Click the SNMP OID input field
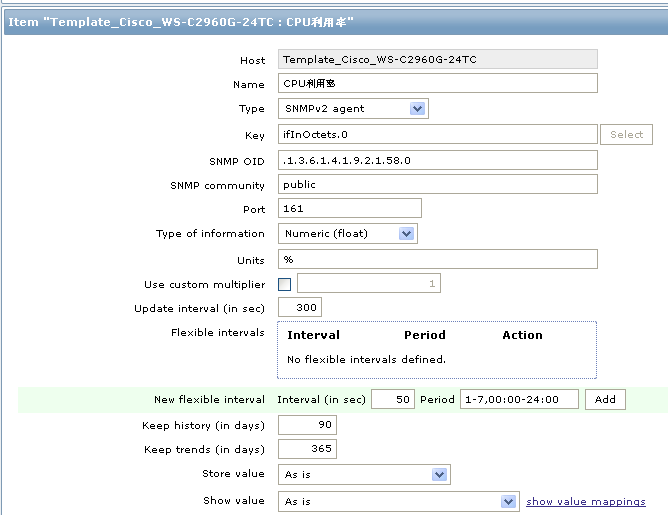Viewport: 668px width, 515px height. (438, 160)
